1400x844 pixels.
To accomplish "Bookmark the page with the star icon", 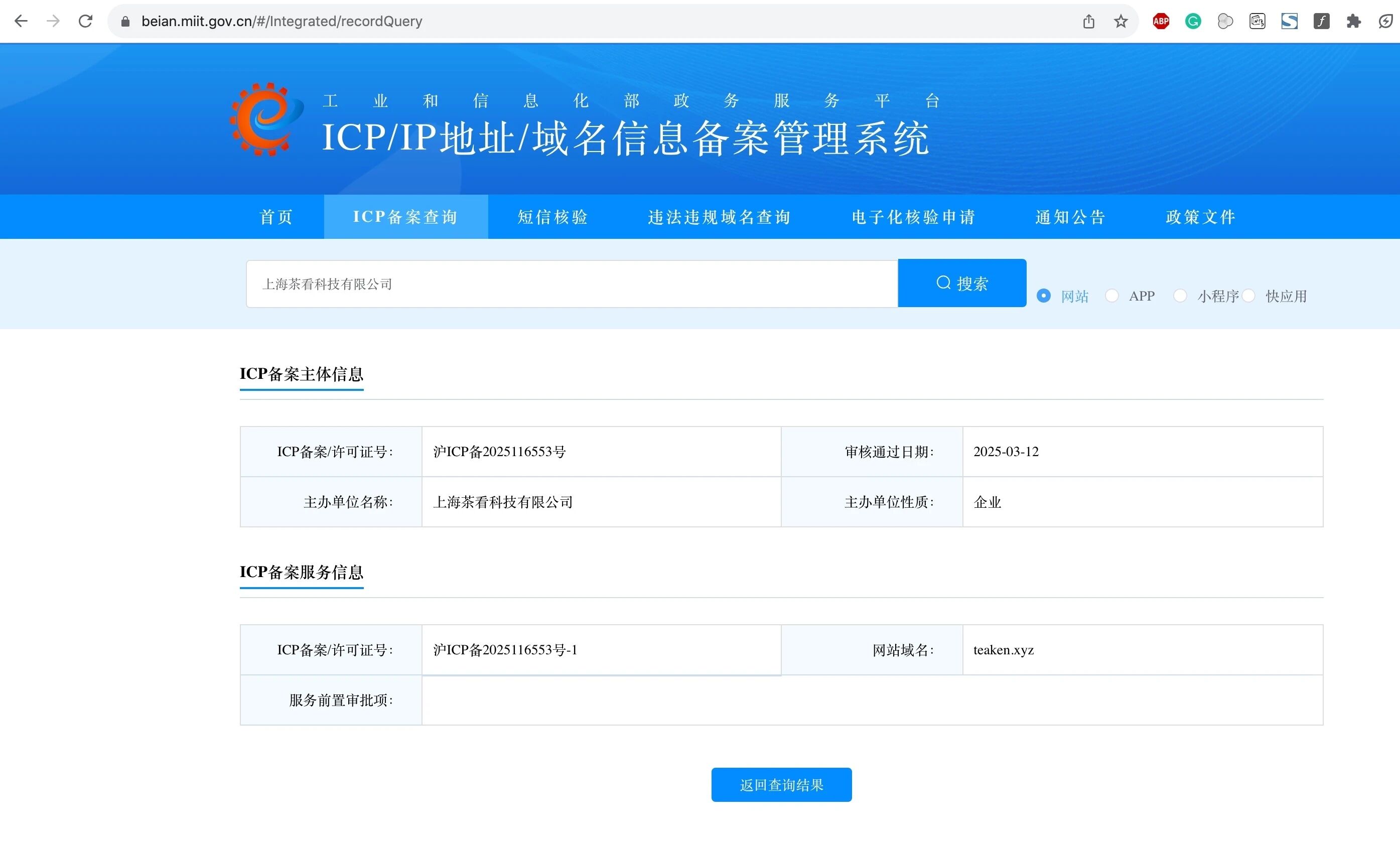I will point(1121,22).
